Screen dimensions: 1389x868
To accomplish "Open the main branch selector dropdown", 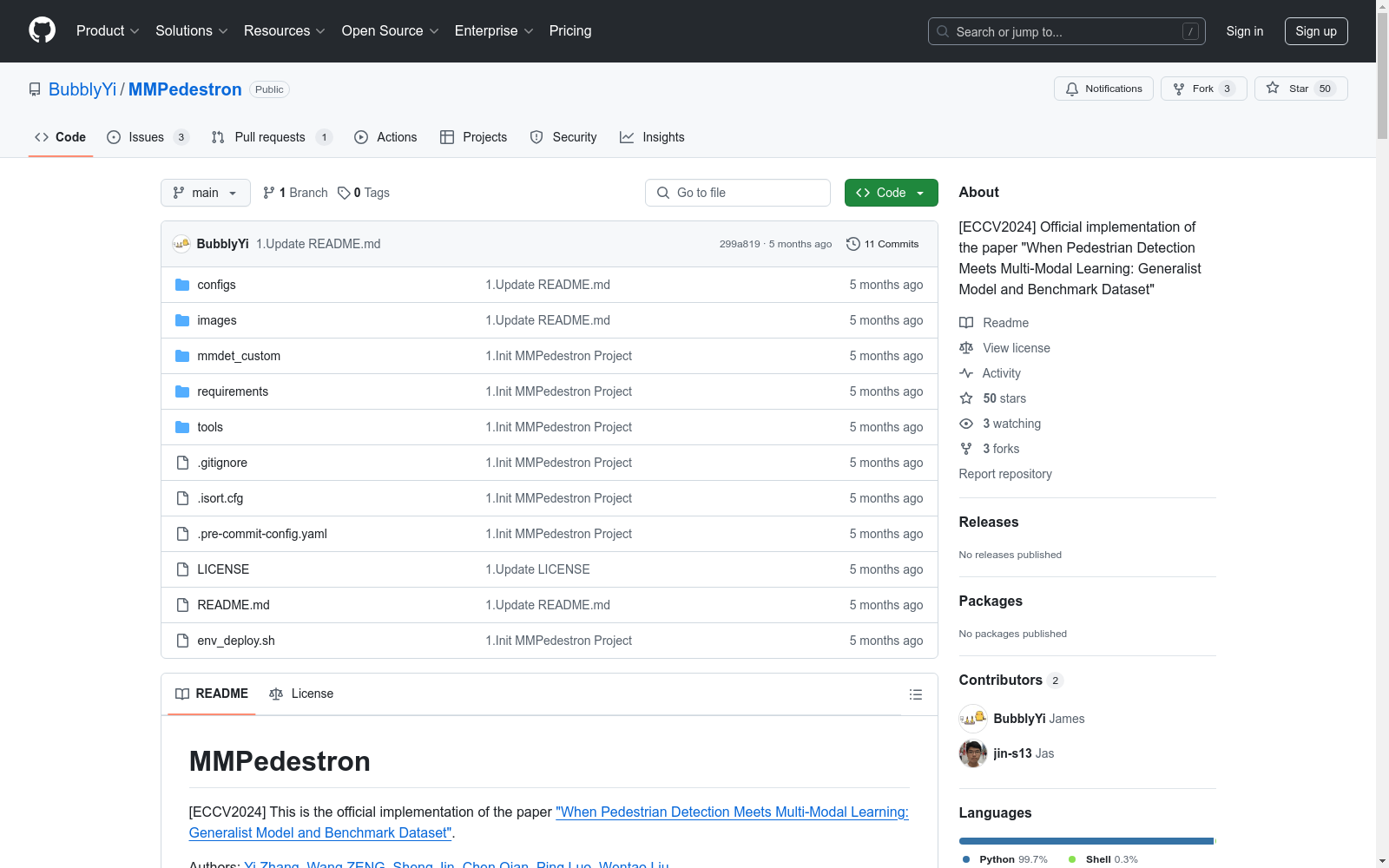I will [206, 193].
